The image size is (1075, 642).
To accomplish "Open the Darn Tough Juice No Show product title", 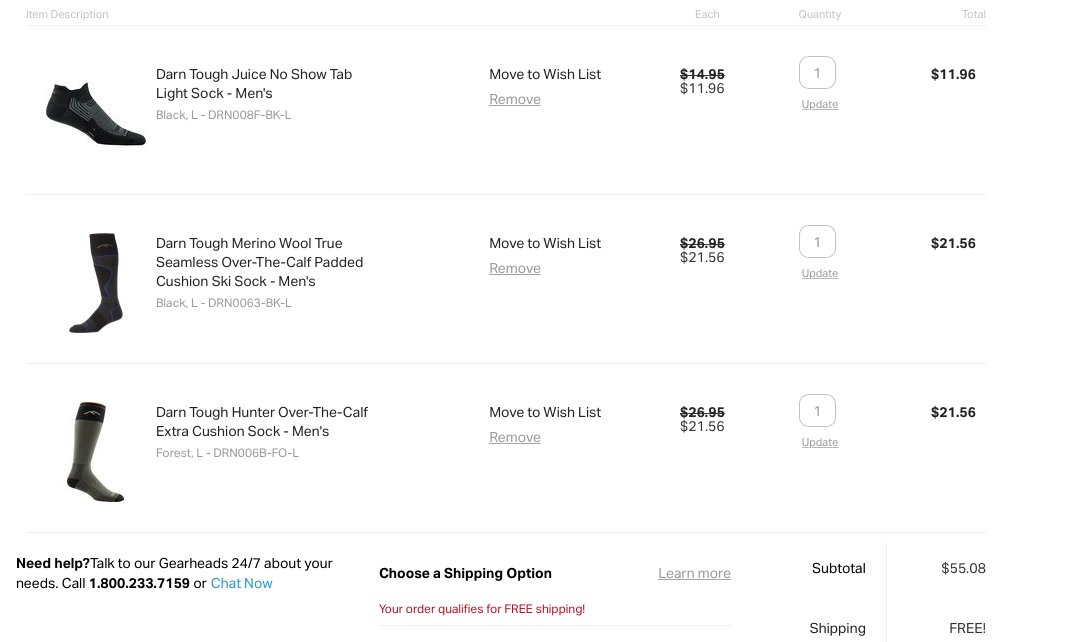I will point(254,84).
